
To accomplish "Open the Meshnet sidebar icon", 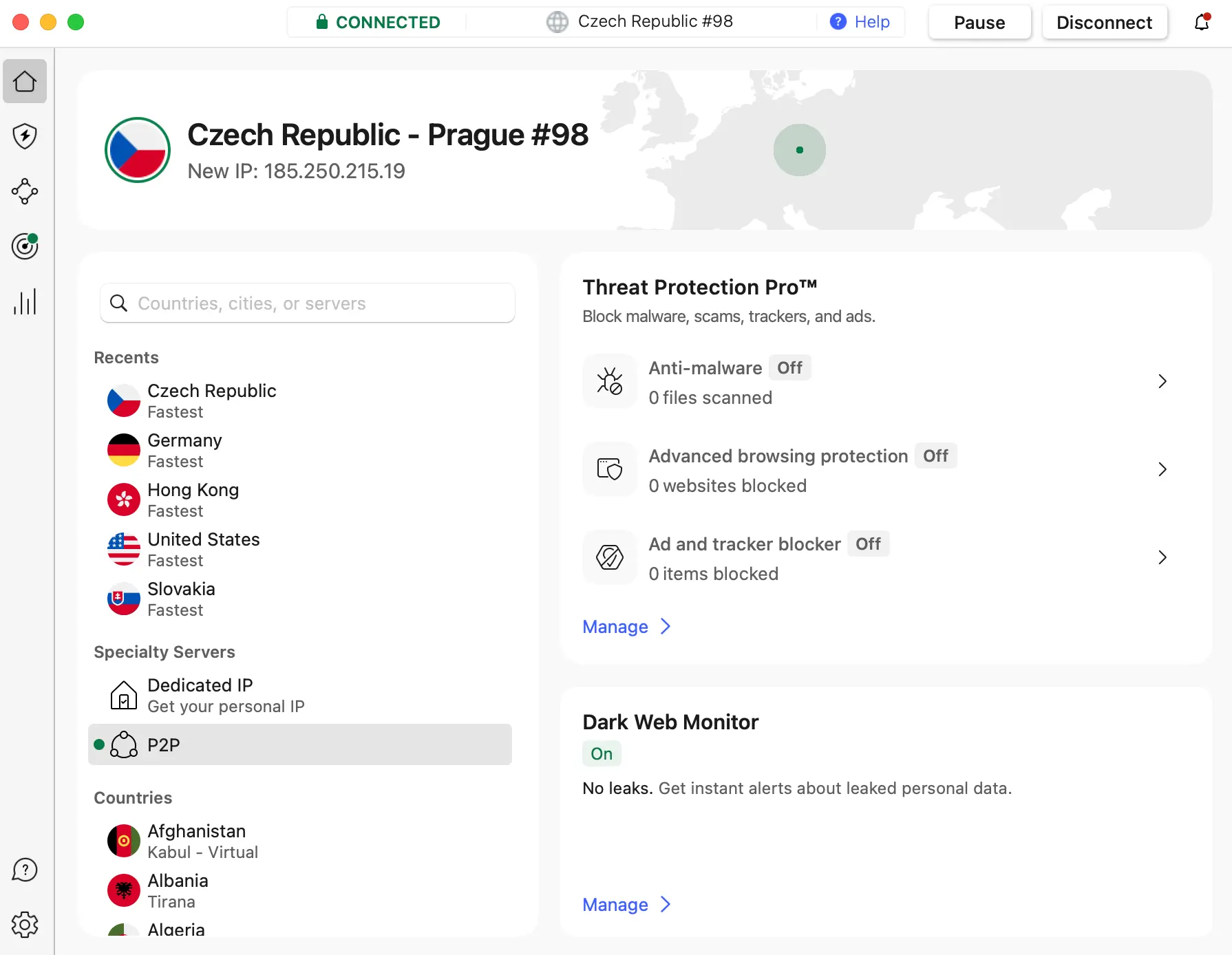I will pos(25,191).
